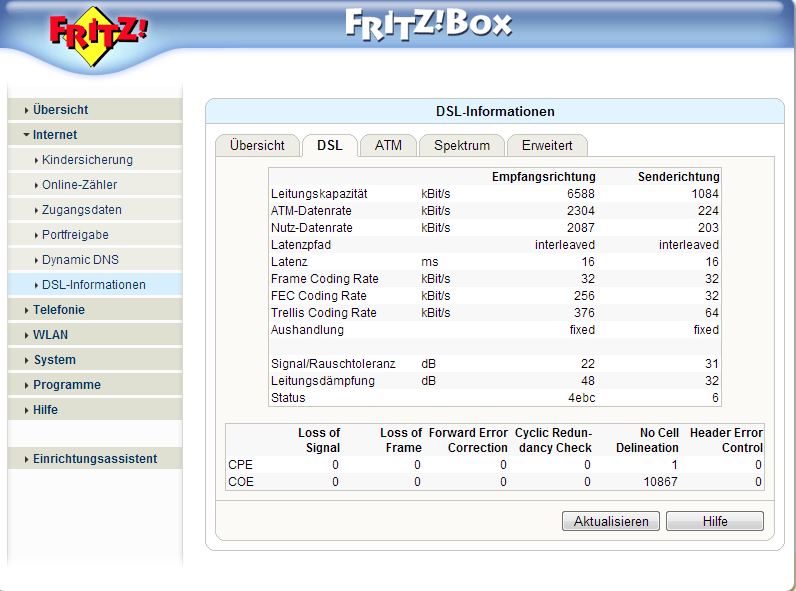Click the DSL-Informationen panel title
The width and height of the screenshot is (796, 591).
(x=495, y=111)
